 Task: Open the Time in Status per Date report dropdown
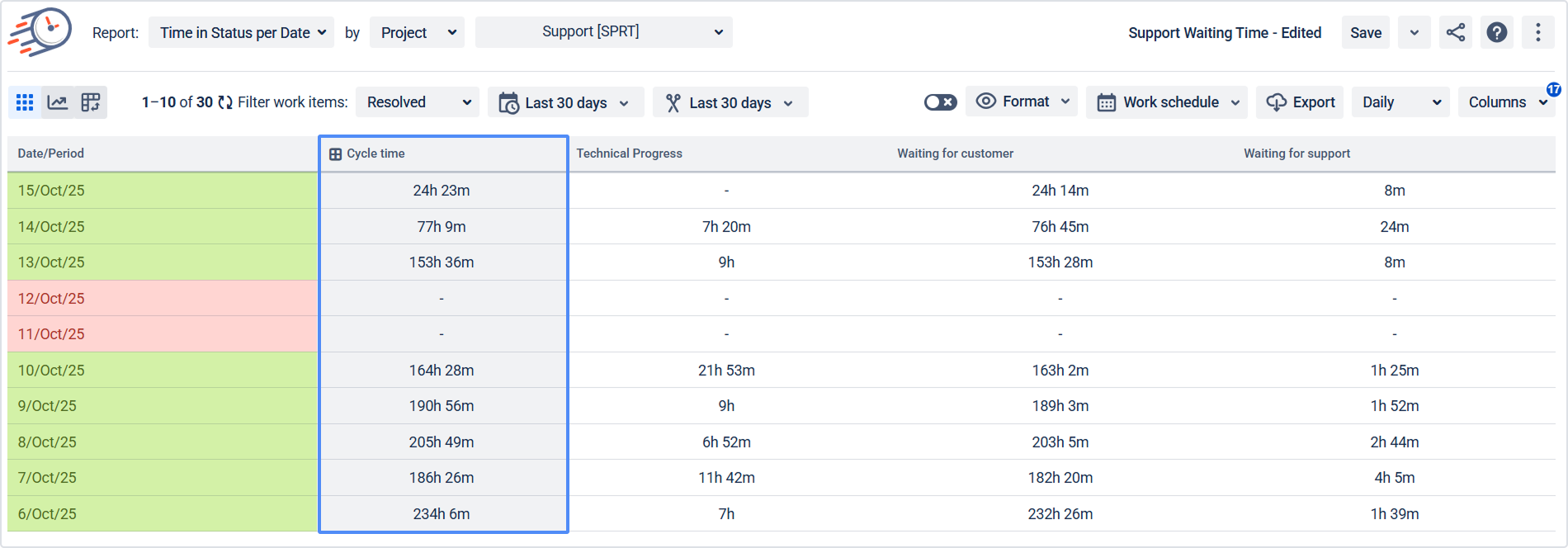point(242,32)
